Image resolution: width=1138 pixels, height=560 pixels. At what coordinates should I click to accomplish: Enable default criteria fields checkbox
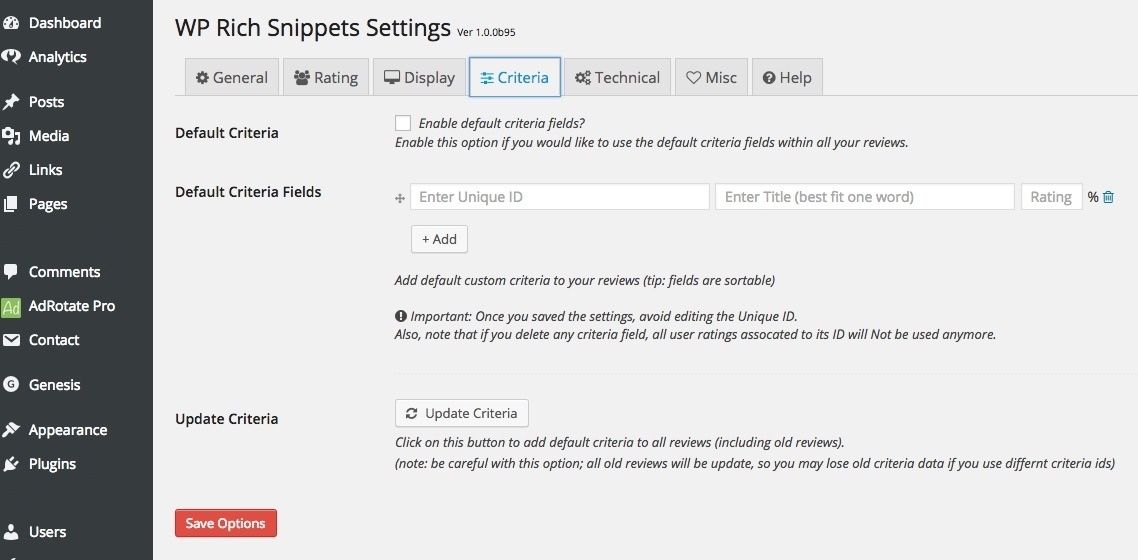(403, 123)
